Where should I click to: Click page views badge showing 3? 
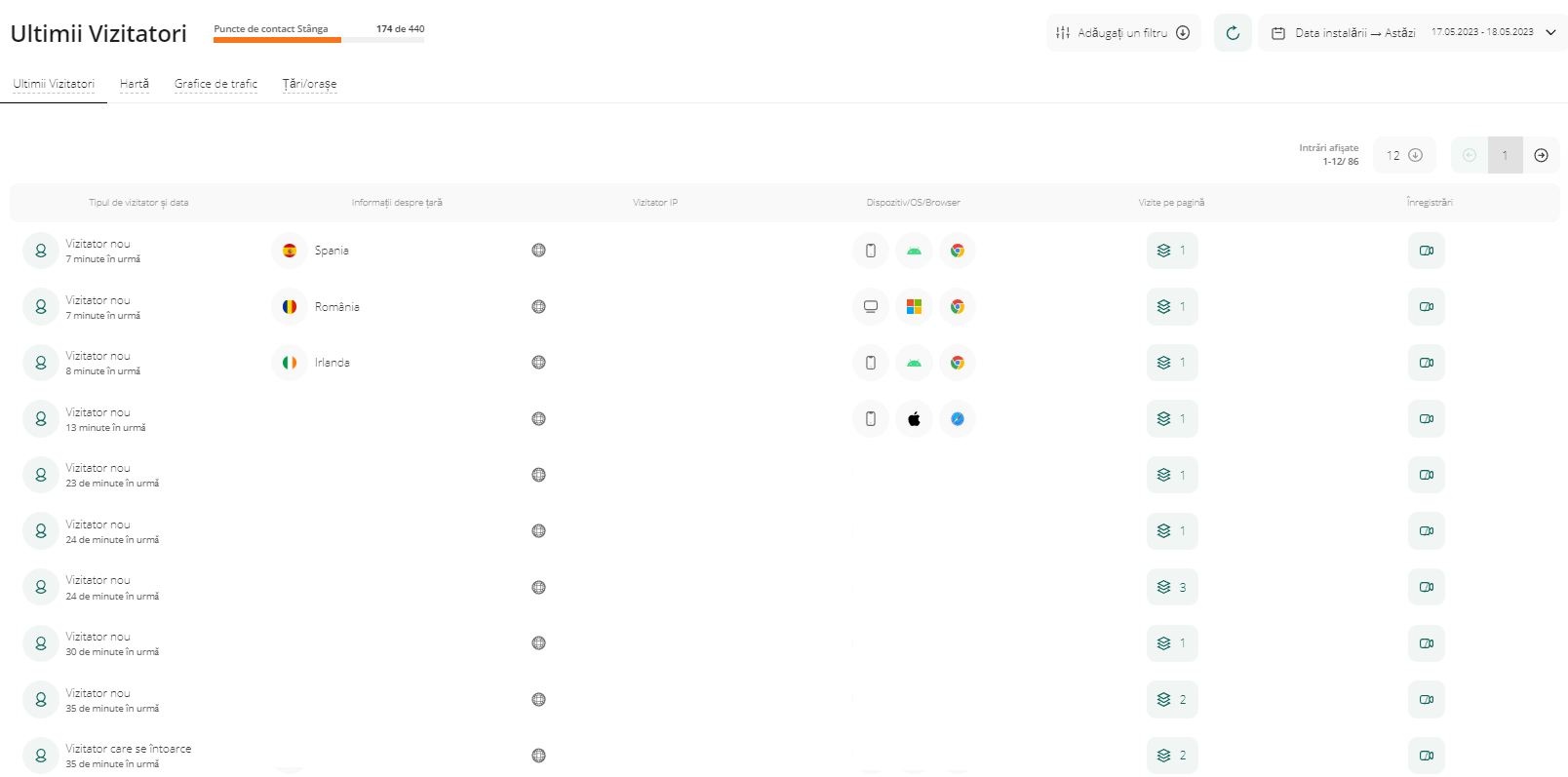(x=1172, y=588)
